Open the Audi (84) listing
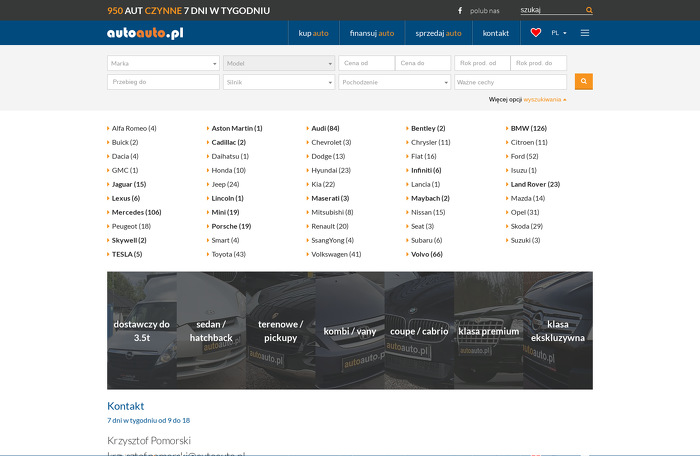Image resolution: width=700 pixels, height=456 pixels. click(325, 128)
